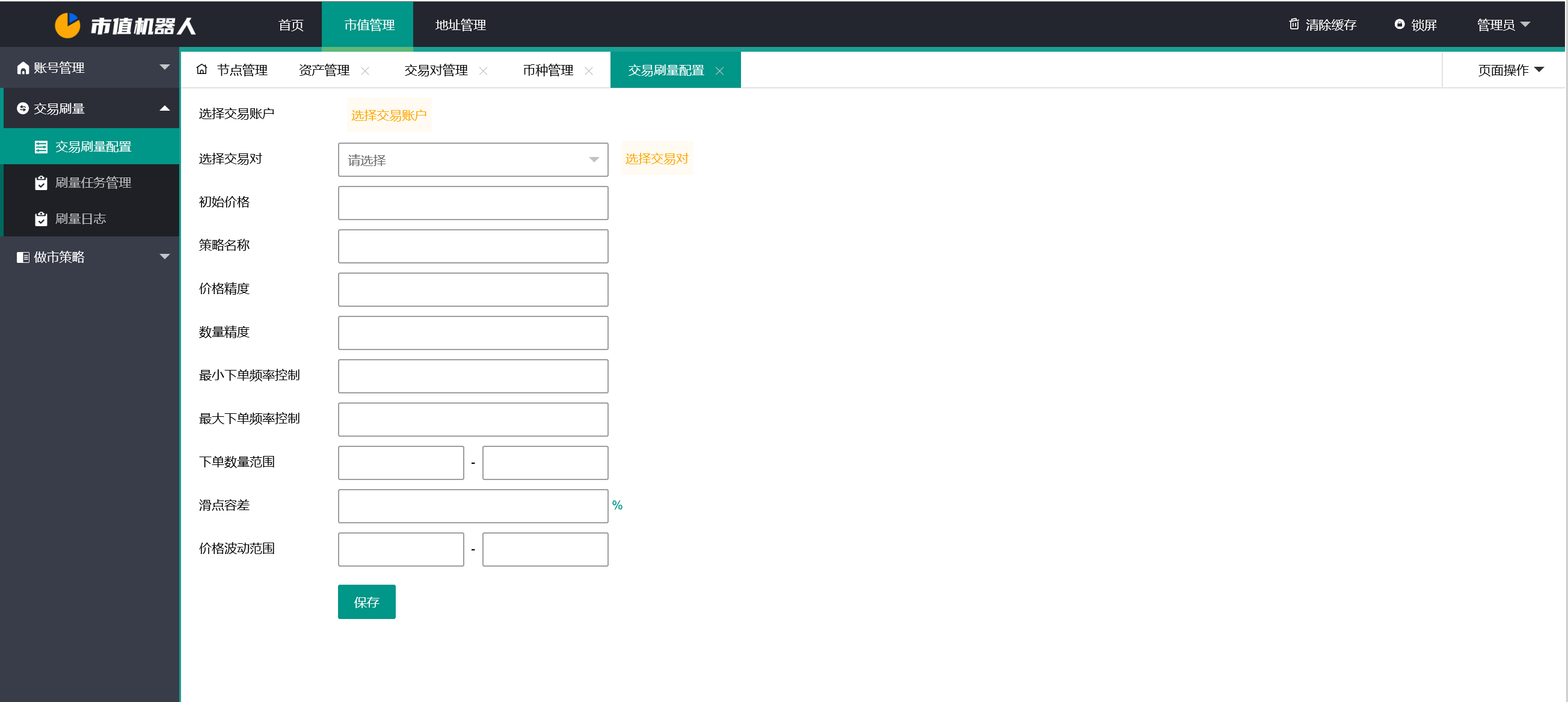Image resolution: width=1568 pixels, height=702 pixels.
Task: Go to 首页 in top navigation
Action: (291, 25)
